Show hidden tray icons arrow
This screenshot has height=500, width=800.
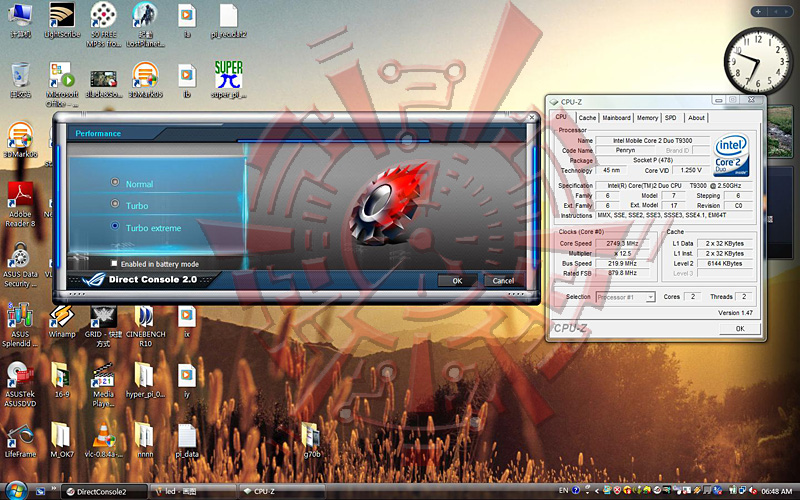(597, 491)
